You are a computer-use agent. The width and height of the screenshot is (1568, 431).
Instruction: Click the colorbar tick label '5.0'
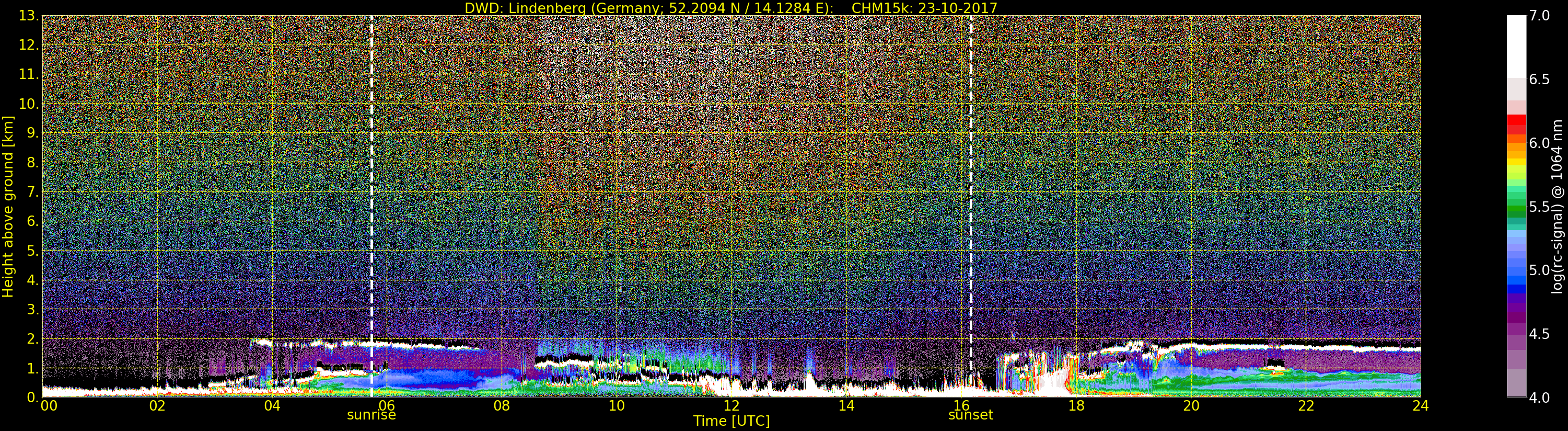(x=1539, y=270)
